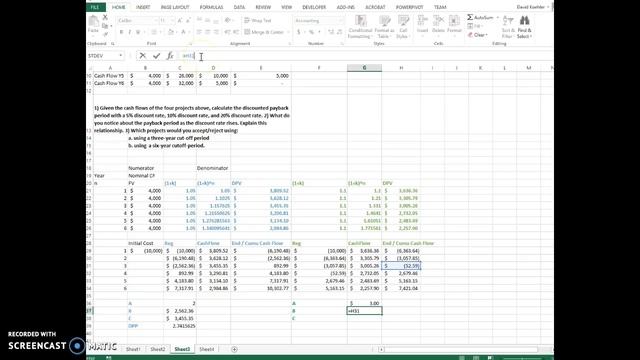Click the Decrease Decimal icon

pyautogui.click(x=339, y=32)
